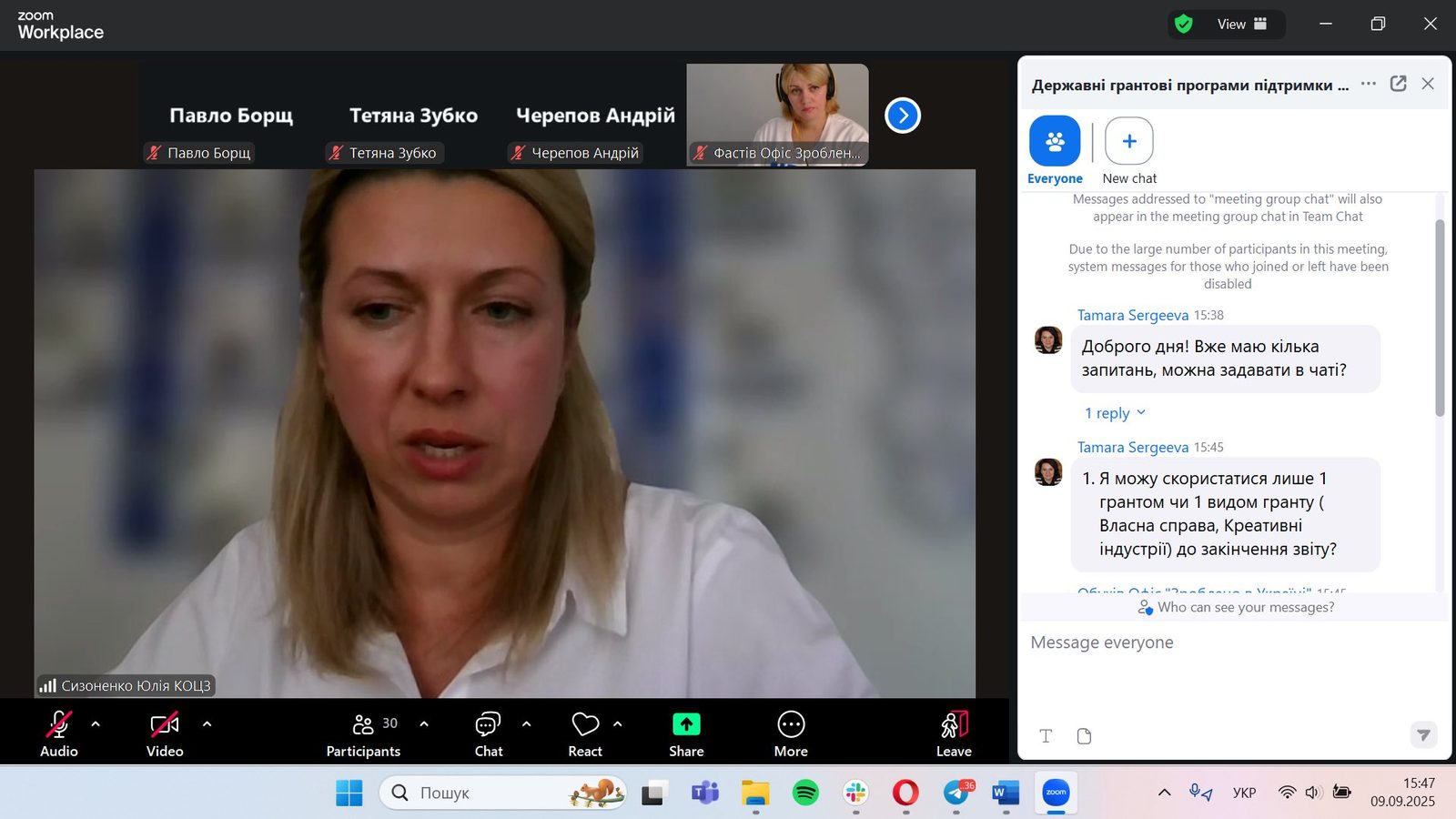Expand options arrow next to Participants
The image size is (1456, 819).
424,724
